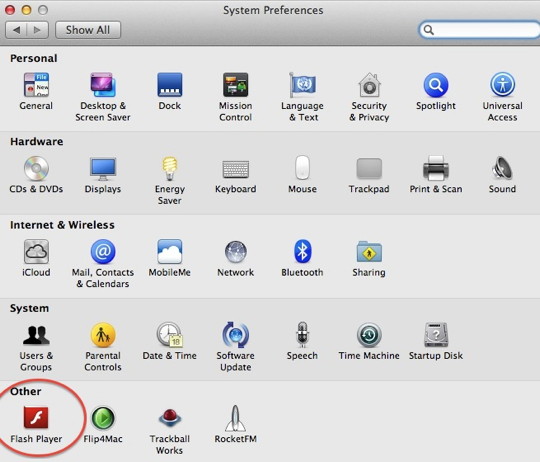The height and width of the screenshot is (462, 540).
Task: Minimize window with the yellow button
Action: [x=27, y=10]
